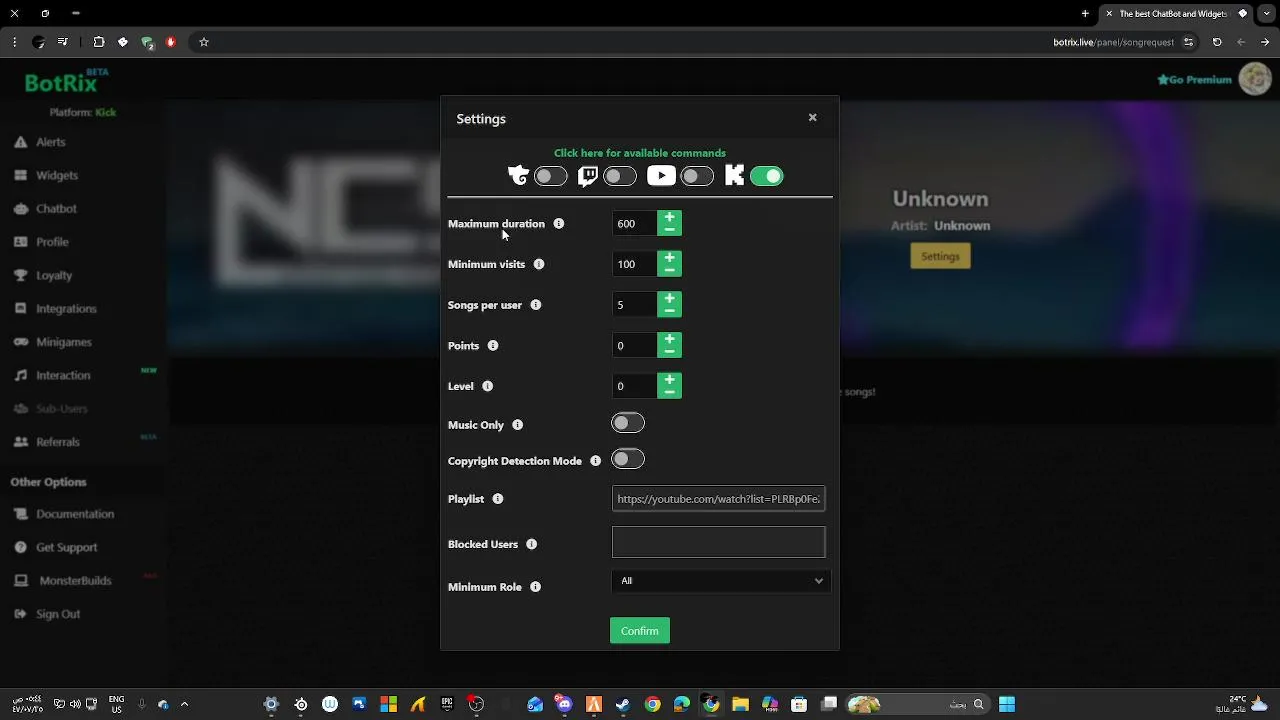
Task: Enable the Music Only switch
Action: [x=628, y=423]
